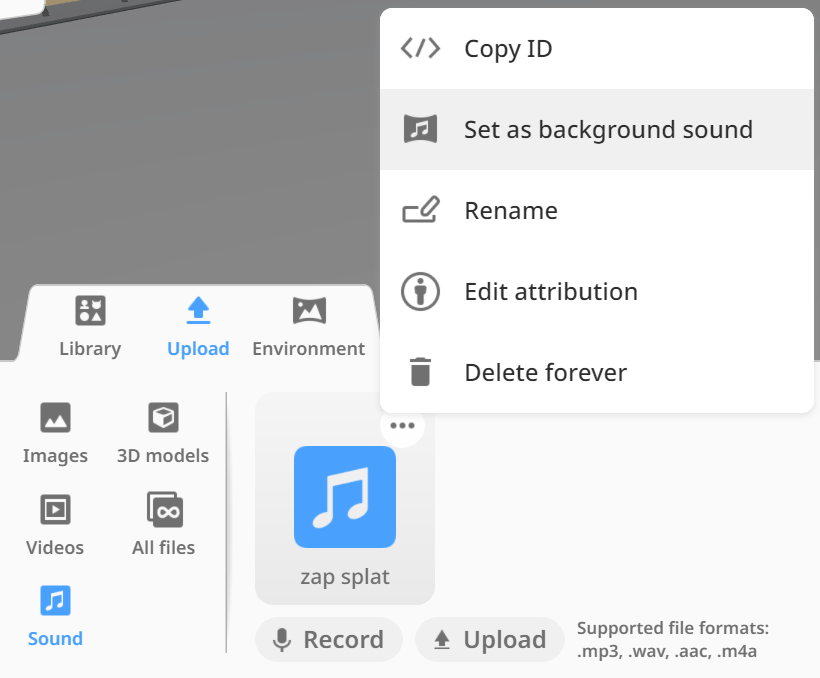820x678 pixels.
Task: Click the Rename pencil icon
Action: click(420, 210)
